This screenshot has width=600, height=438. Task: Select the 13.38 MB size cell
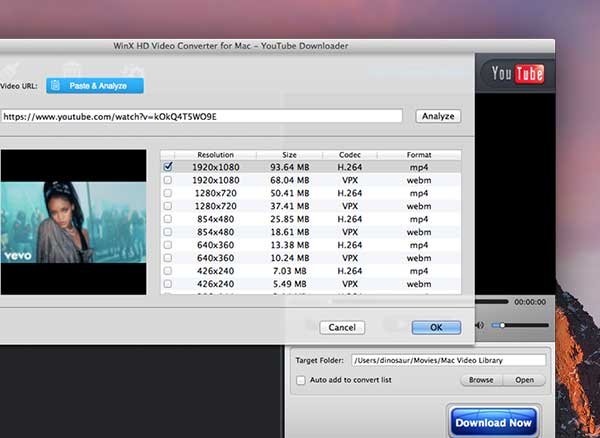click(290, 245)
